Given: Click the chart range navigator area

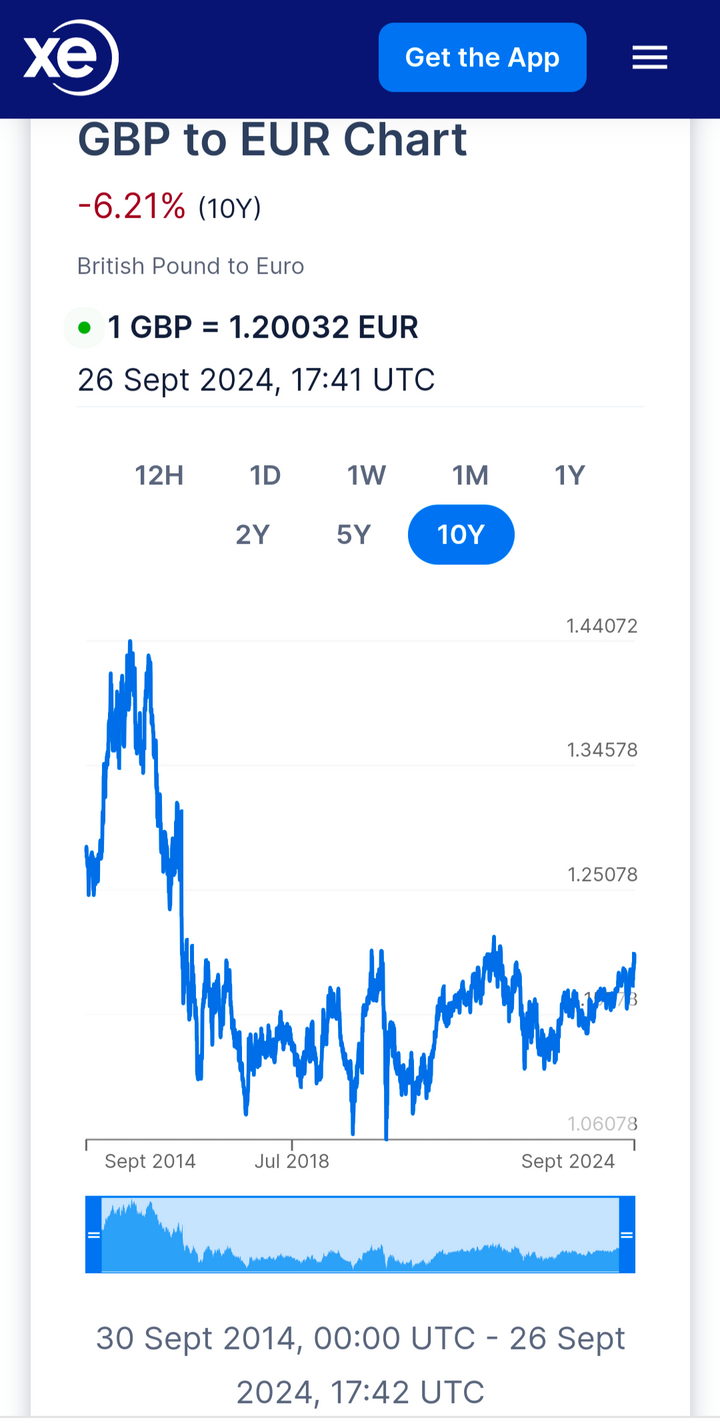Looking at the screenshot, I should coord(360,1235).
